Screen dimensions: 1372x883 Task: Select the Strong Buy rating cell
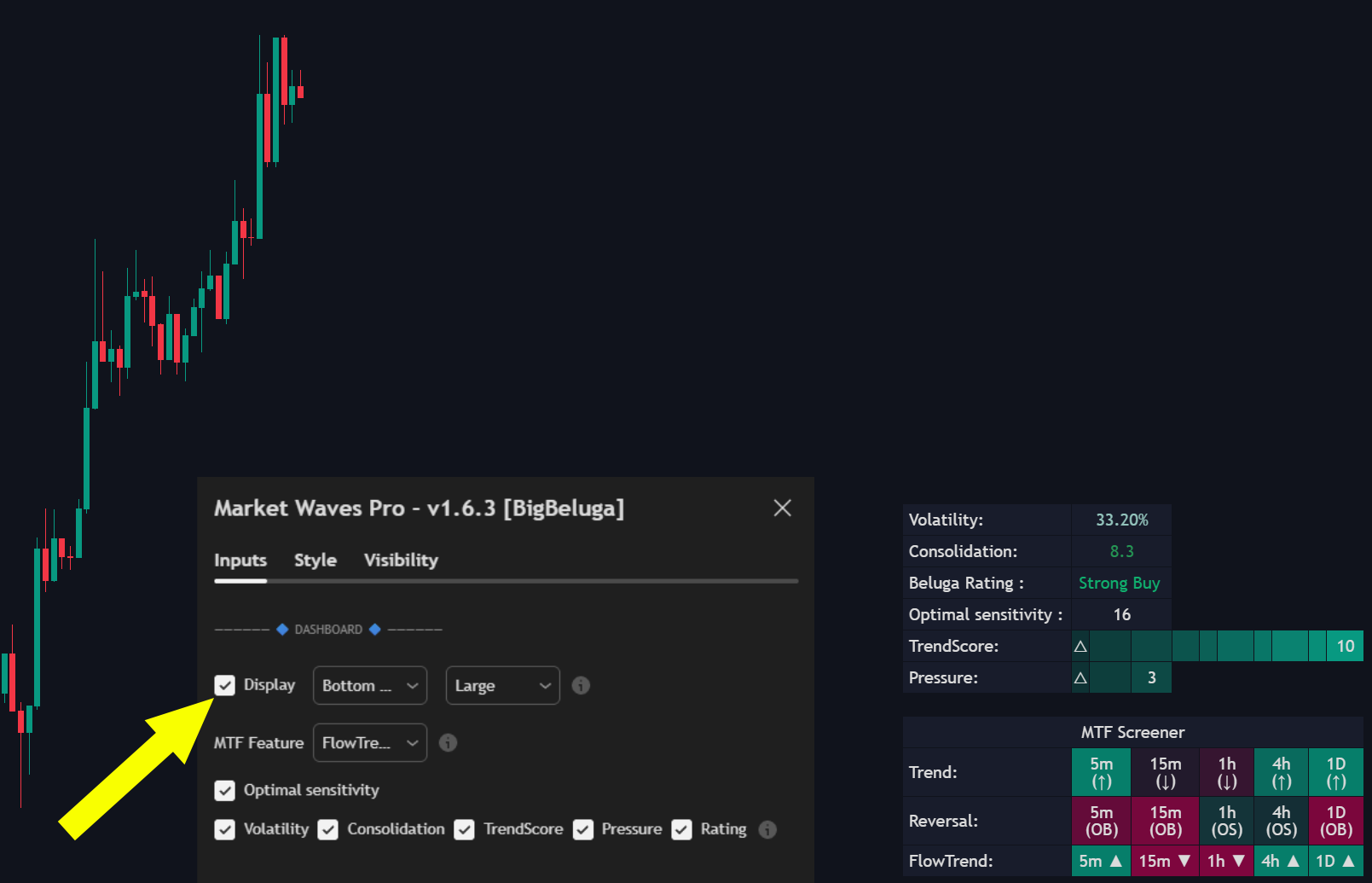[x=1121, y=583]
